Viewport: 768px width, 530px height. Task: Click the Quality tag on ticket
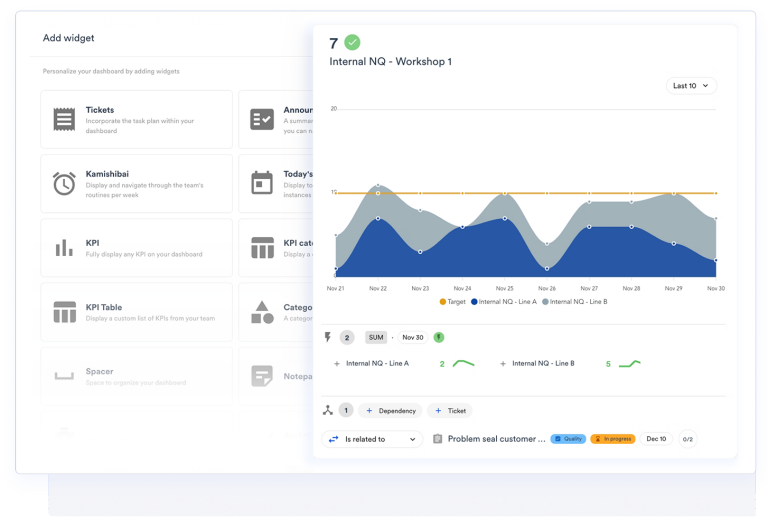pyautogui.click(x=568, y=439)
